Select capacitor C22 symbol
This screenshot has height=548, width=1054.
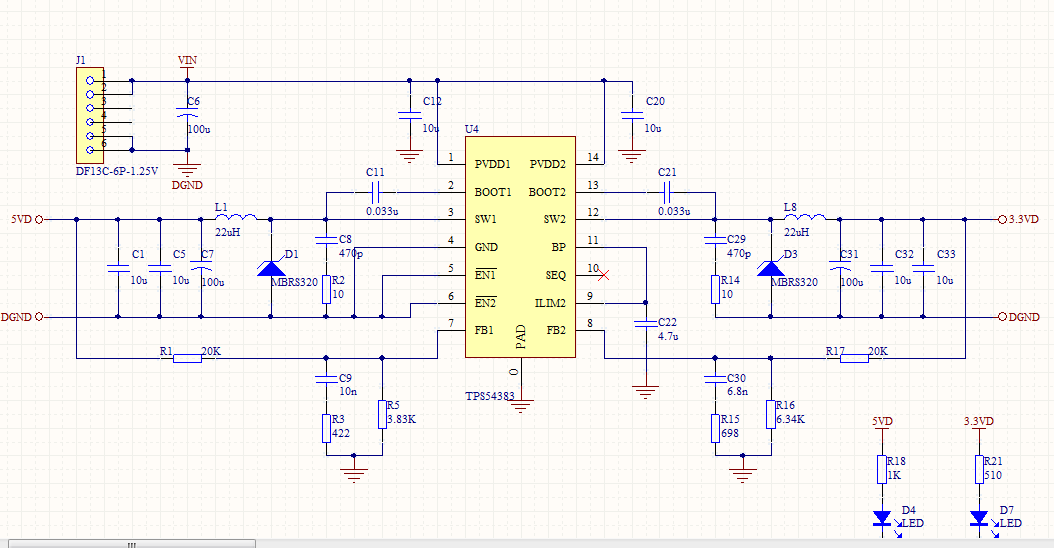pyautogui.click(x=645, y=324)
